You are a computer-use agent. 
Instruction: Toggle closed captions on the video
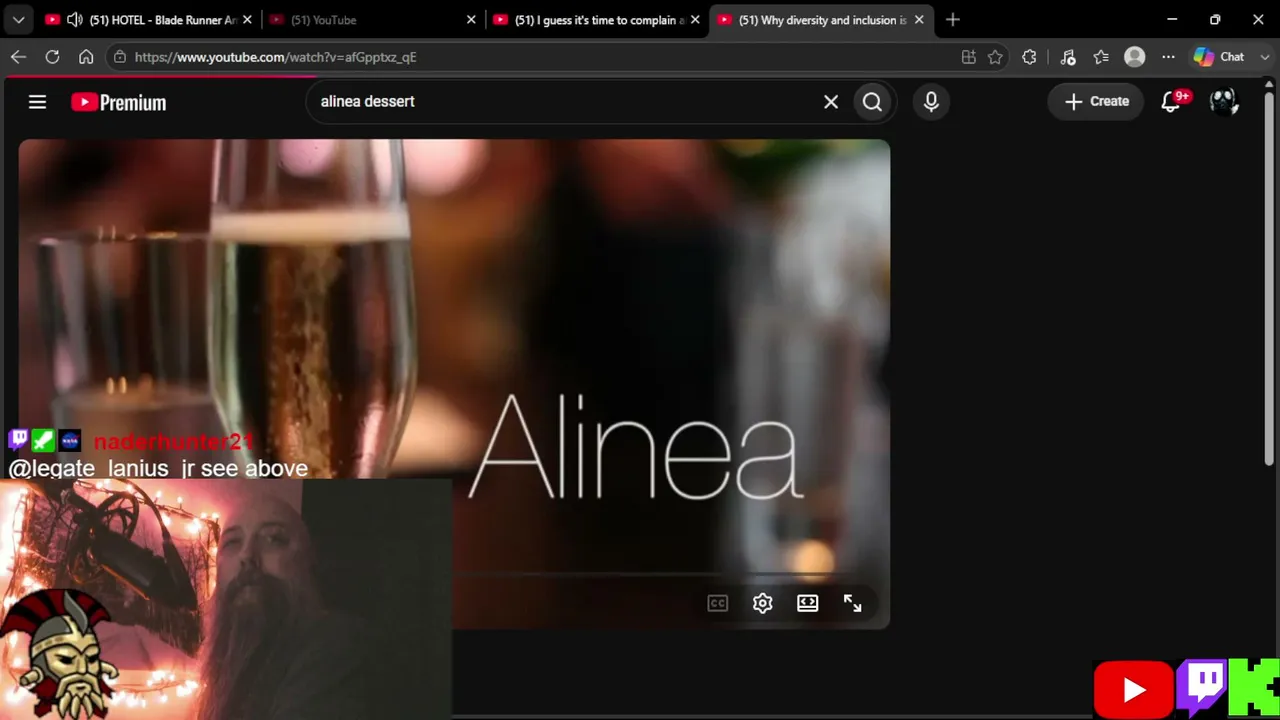(x=717, y=603)
